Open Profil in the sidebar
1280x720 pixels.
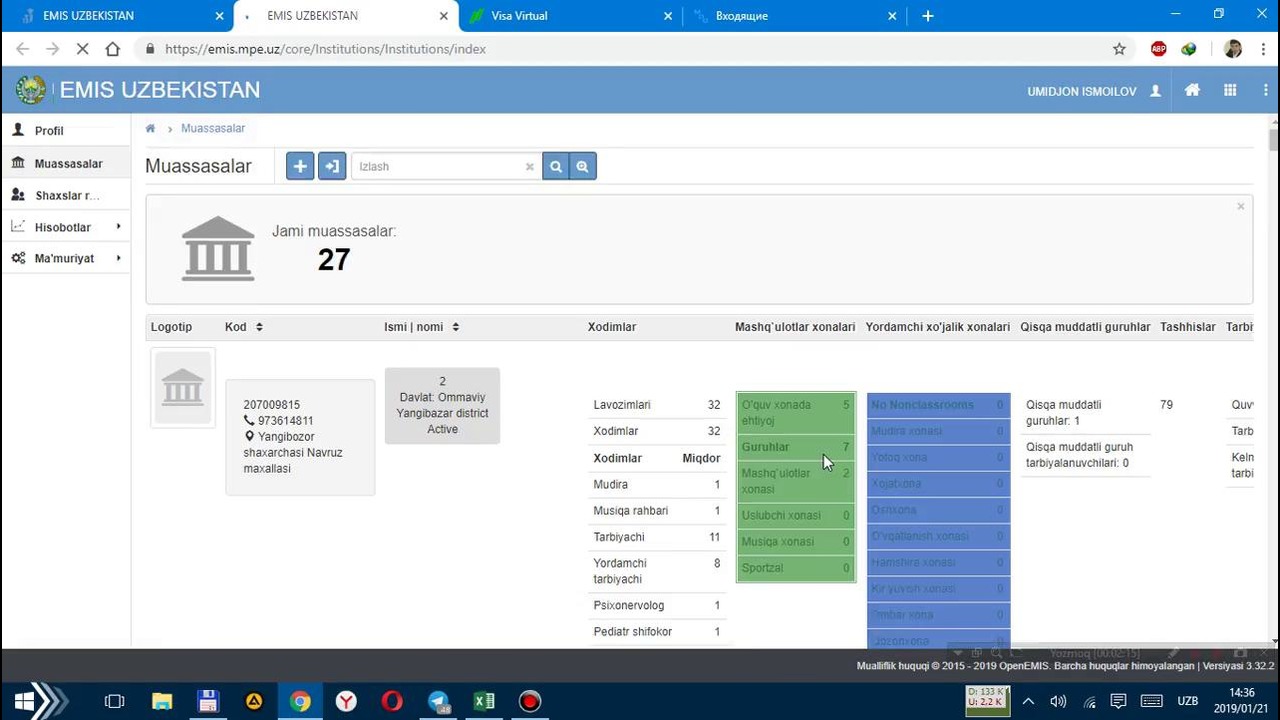click(49, 131)
